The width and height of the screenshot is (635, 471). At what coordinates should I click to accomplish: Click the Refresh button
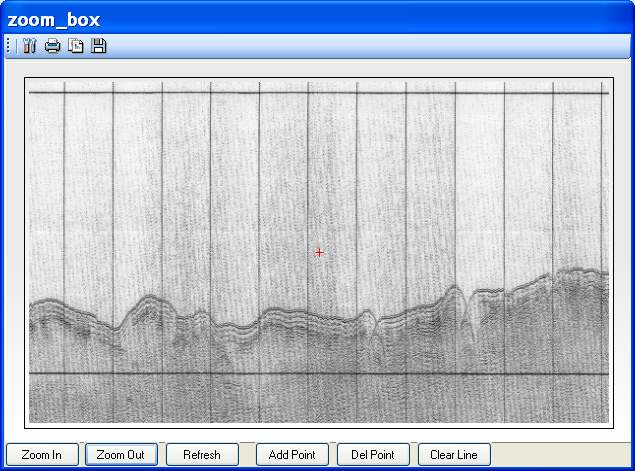point(202,455)
